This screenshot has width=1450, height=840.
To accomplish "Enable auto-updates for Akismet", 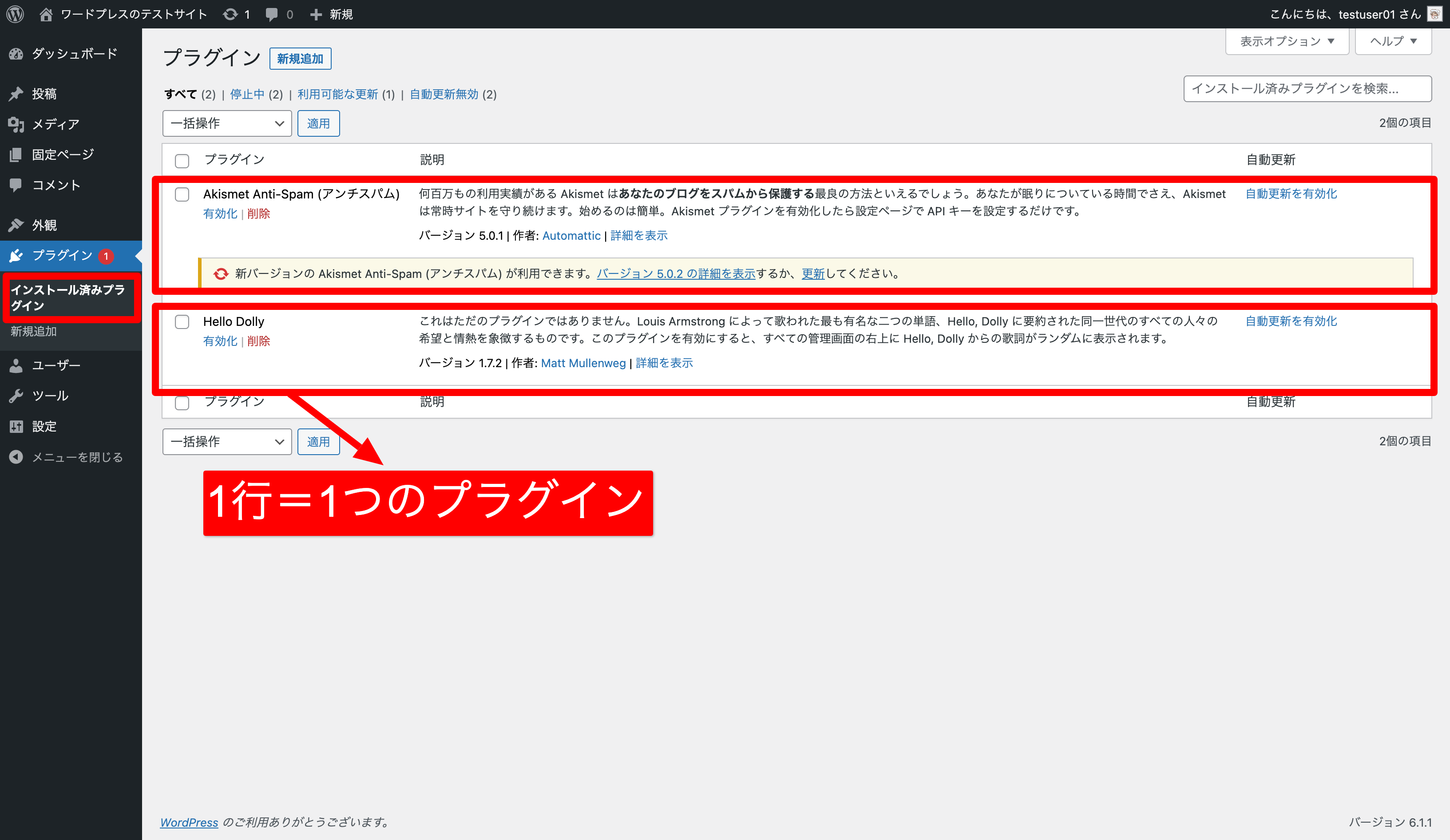I will pyautogui.click(x=1291, y=194).
